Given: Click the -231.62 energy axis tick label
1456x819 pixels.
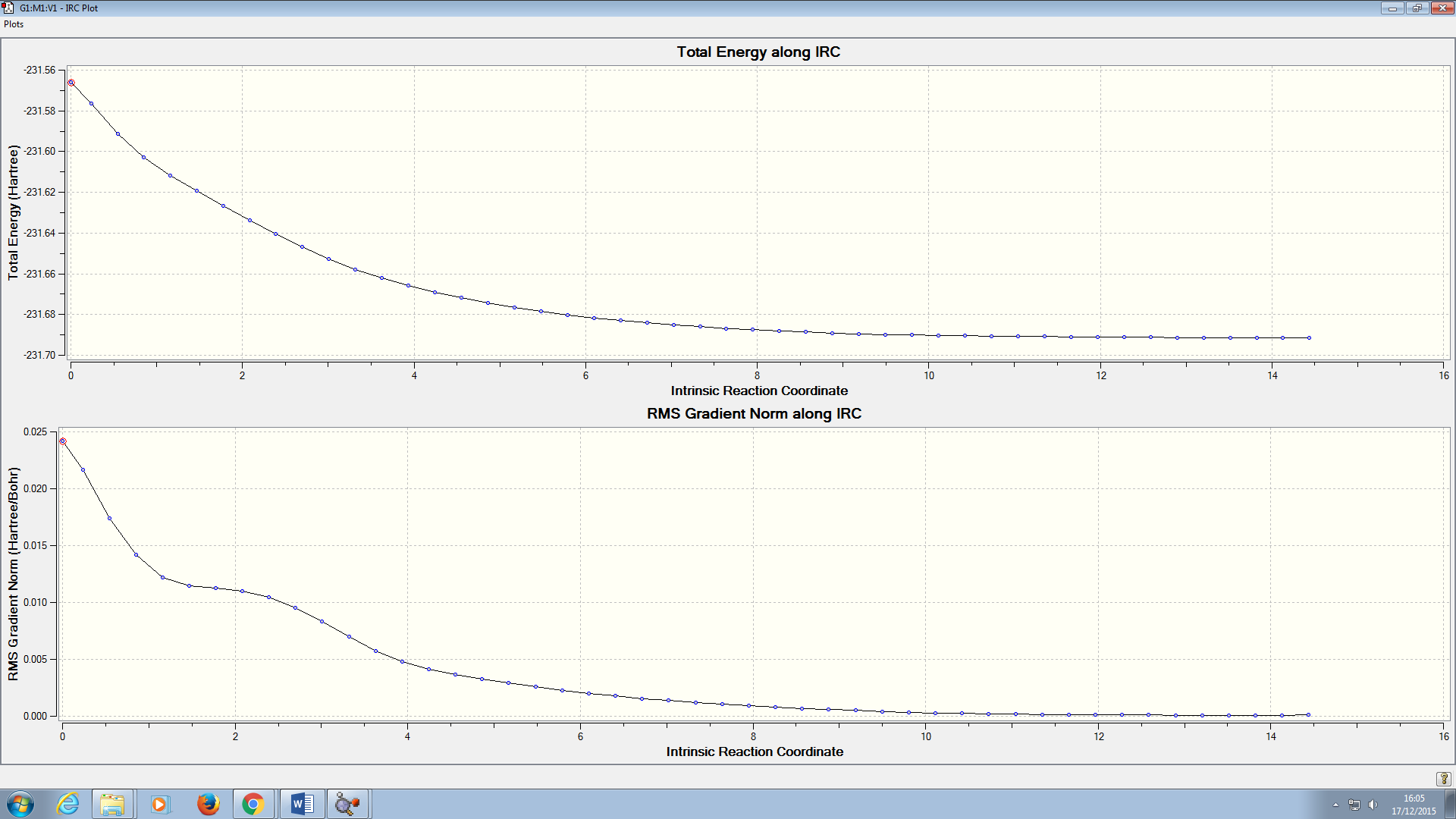Looking at the screenshot, I should [x=39, y=192].
